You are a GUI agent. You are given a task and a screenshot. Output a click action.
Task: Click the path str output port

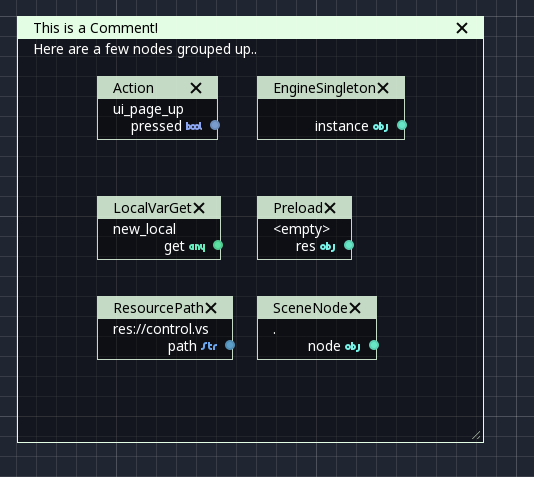pyautogui.click(x=230, y=345)
